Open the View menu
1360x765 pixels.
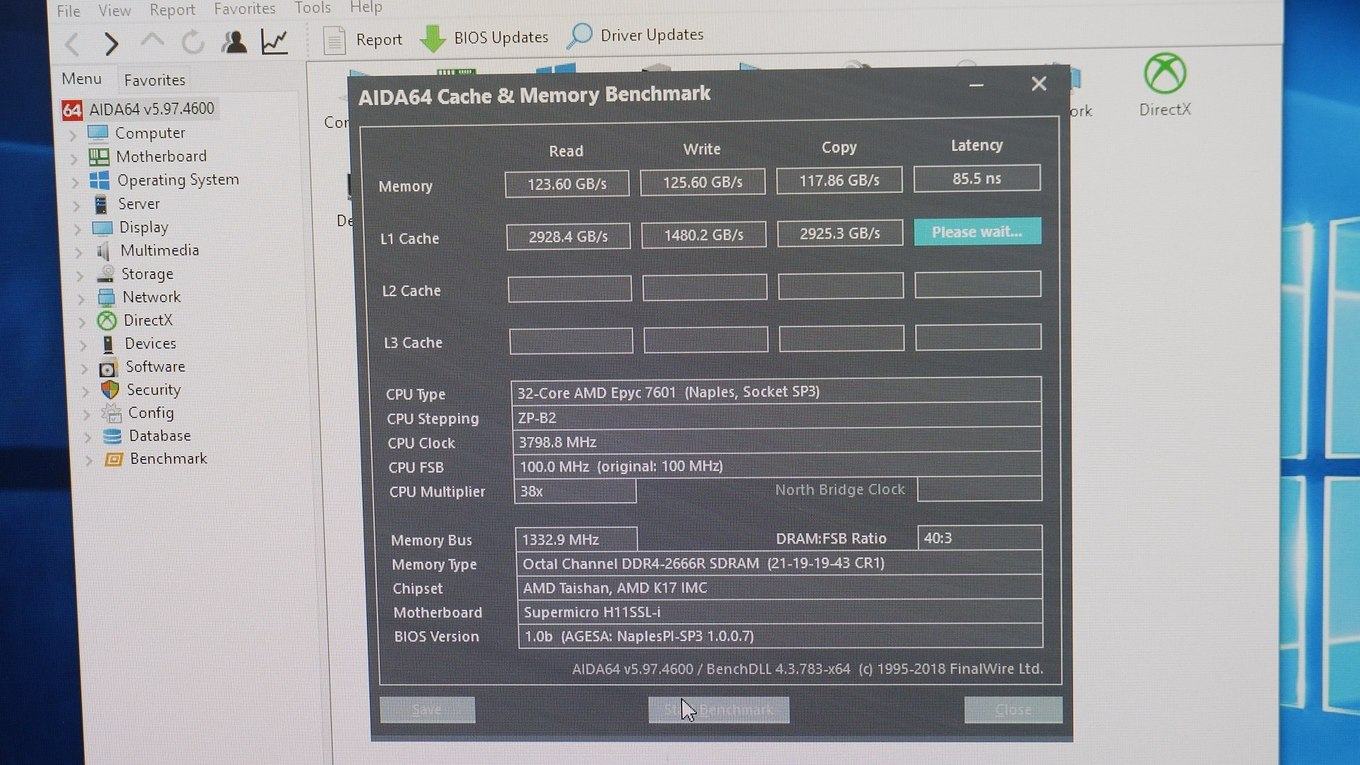(115, 10)
